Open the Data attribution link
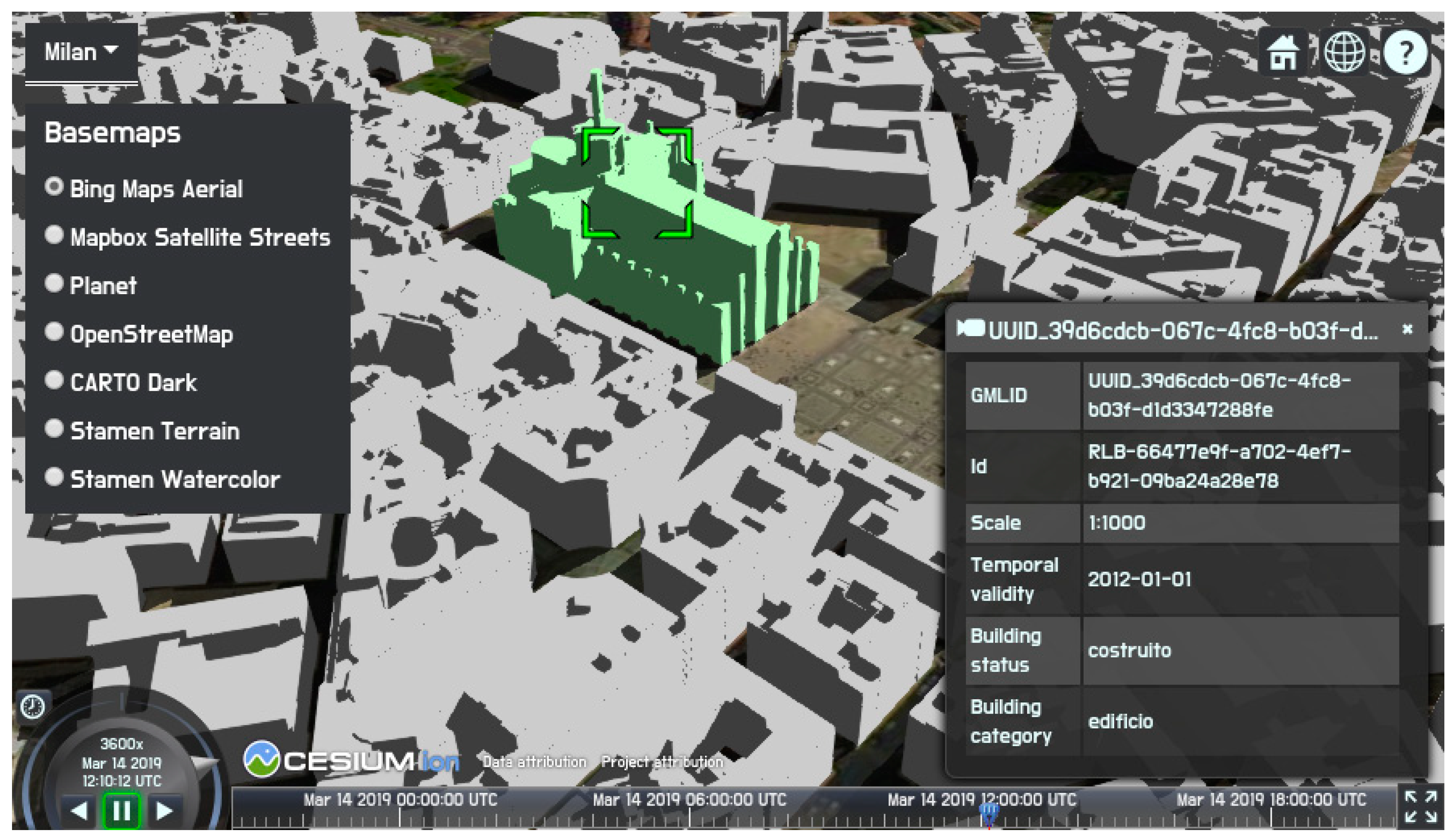 (x=534, y=762)
